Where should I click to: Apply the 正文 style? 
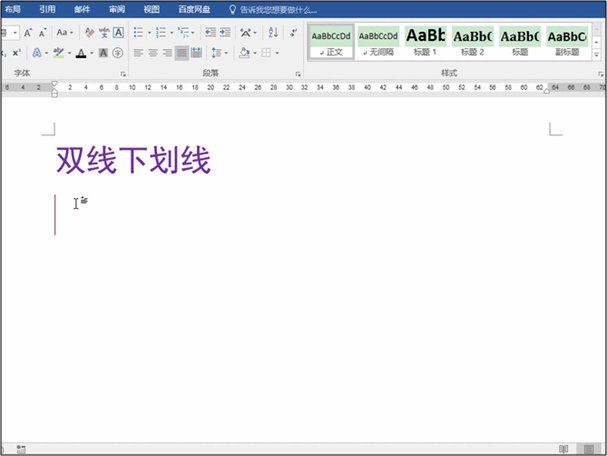(x=331, y=42)
